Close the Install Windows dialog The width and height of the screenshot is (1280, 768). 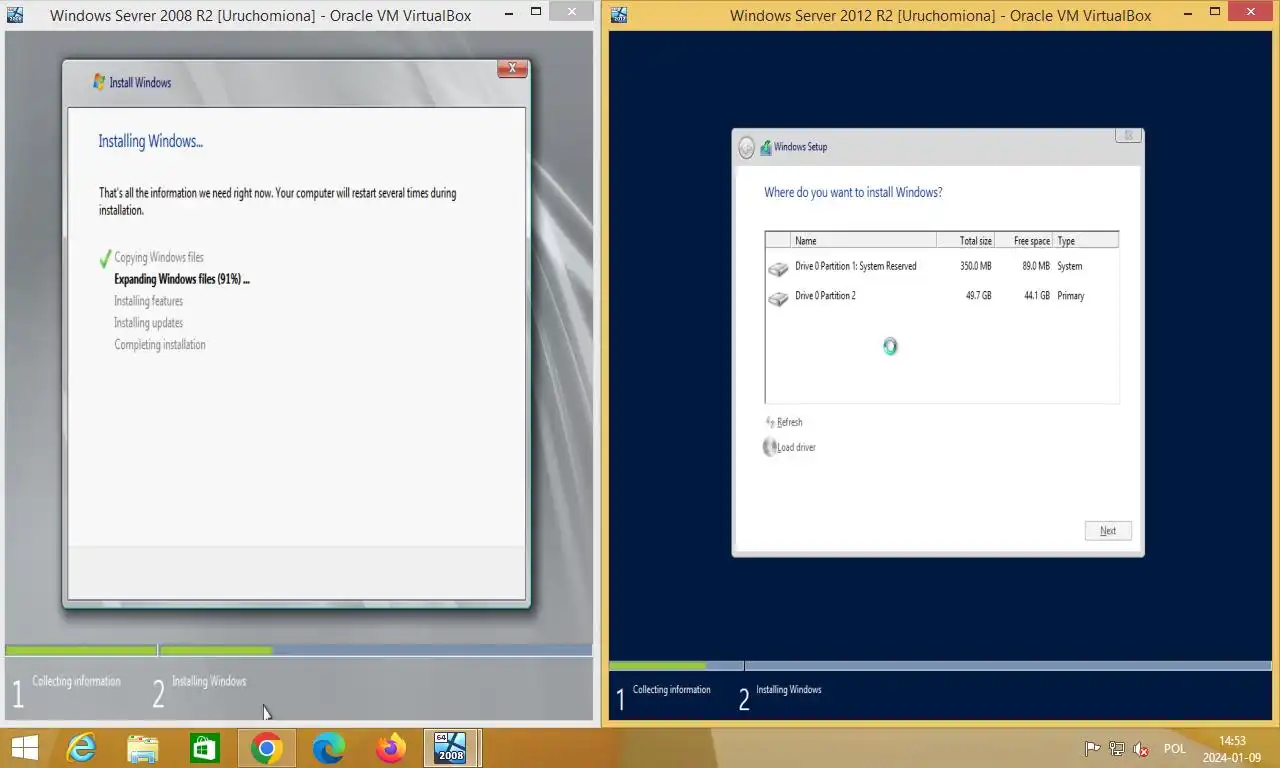point(512,68)
